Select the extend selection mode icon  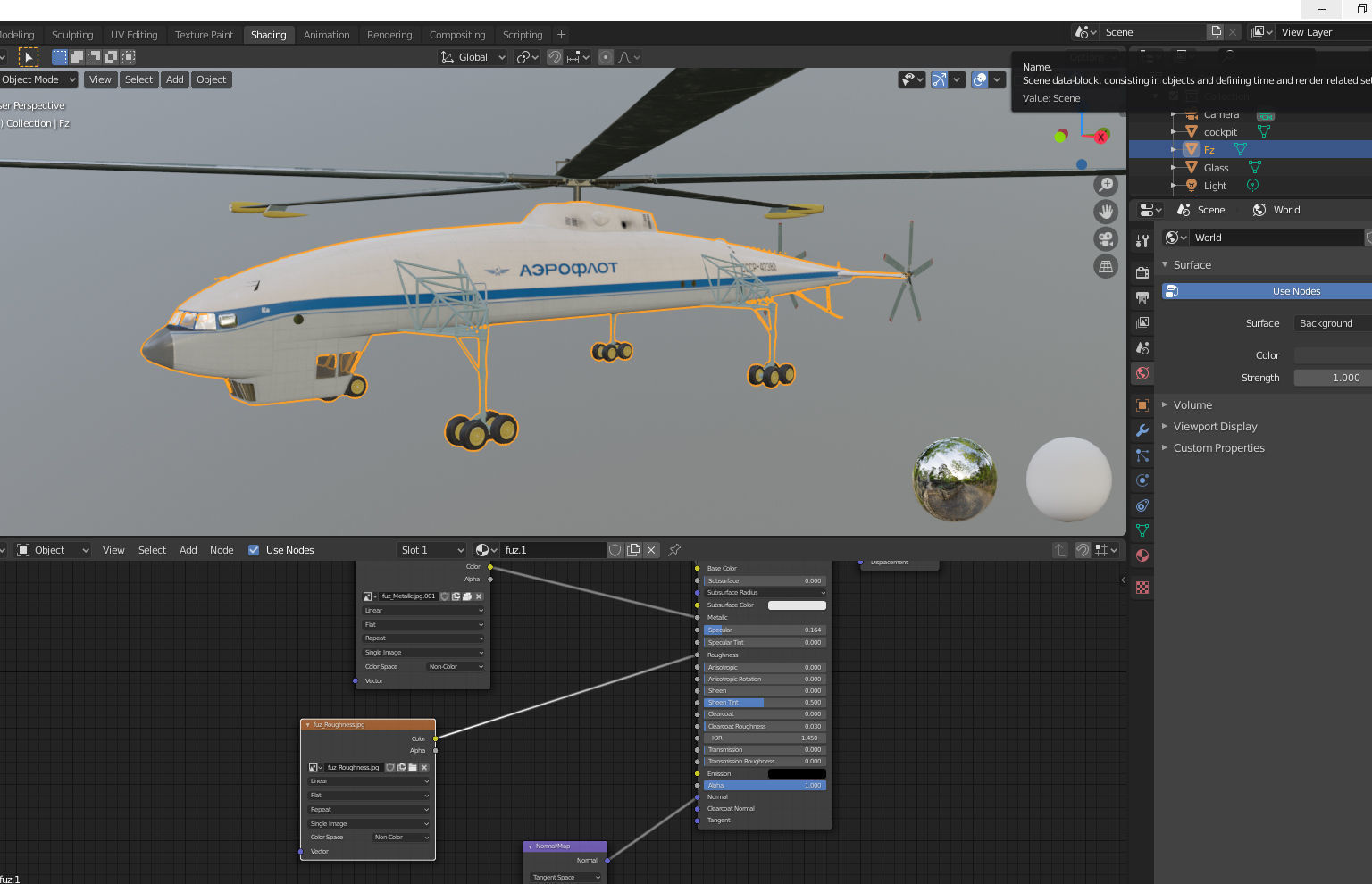click(x=77, y=57)
